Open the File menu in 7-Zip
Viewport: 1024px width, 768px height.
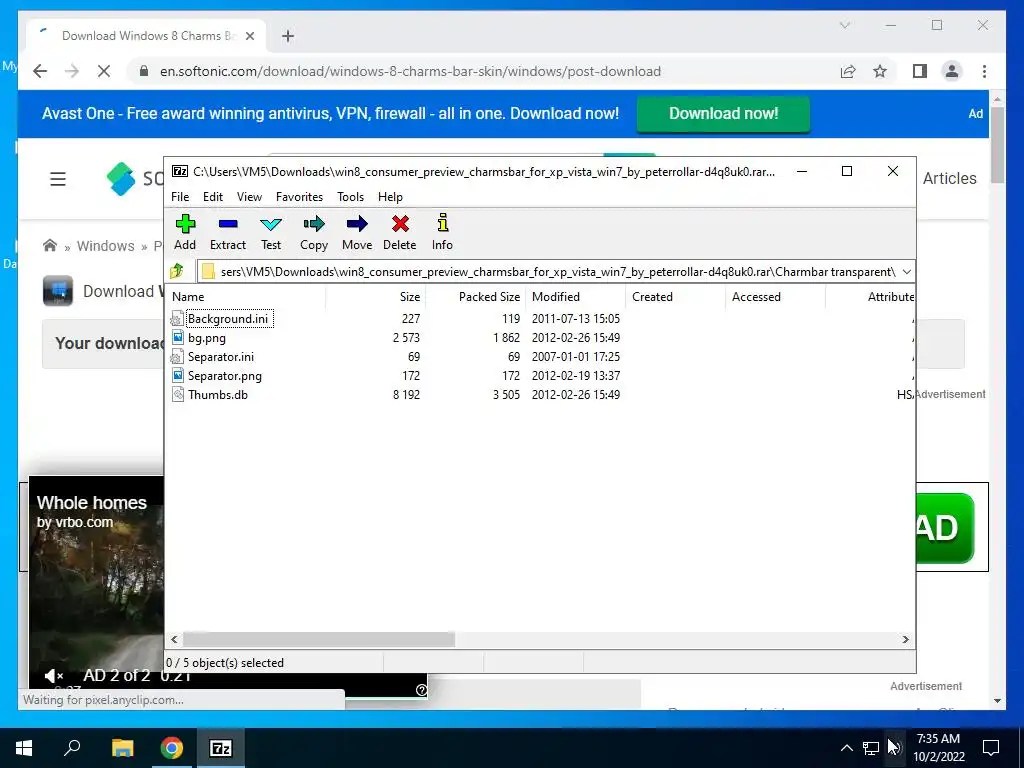(180, 197)
